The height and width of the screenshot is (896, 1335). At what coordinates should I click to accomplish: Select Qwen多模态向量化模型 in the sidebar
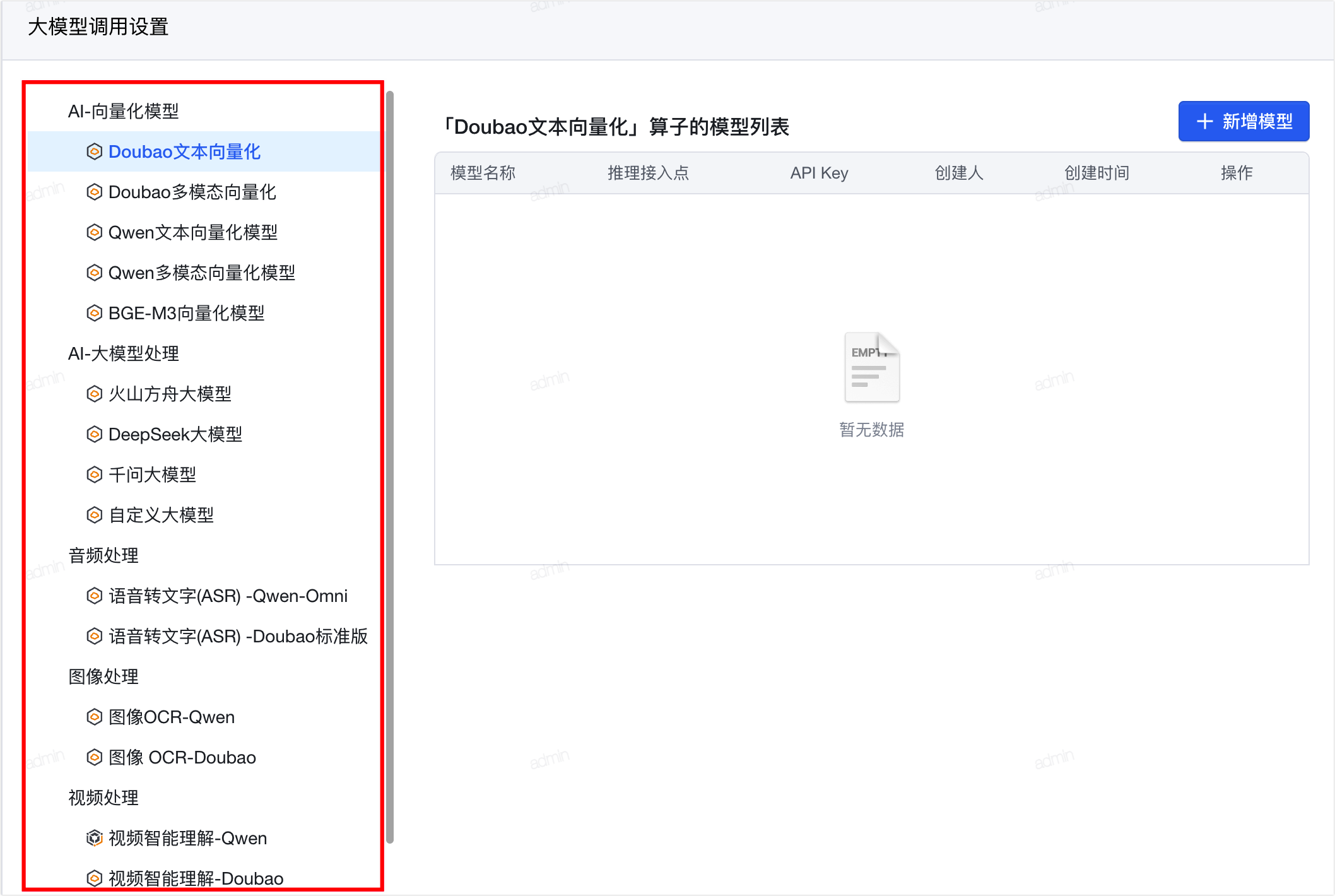pos(201,273)
